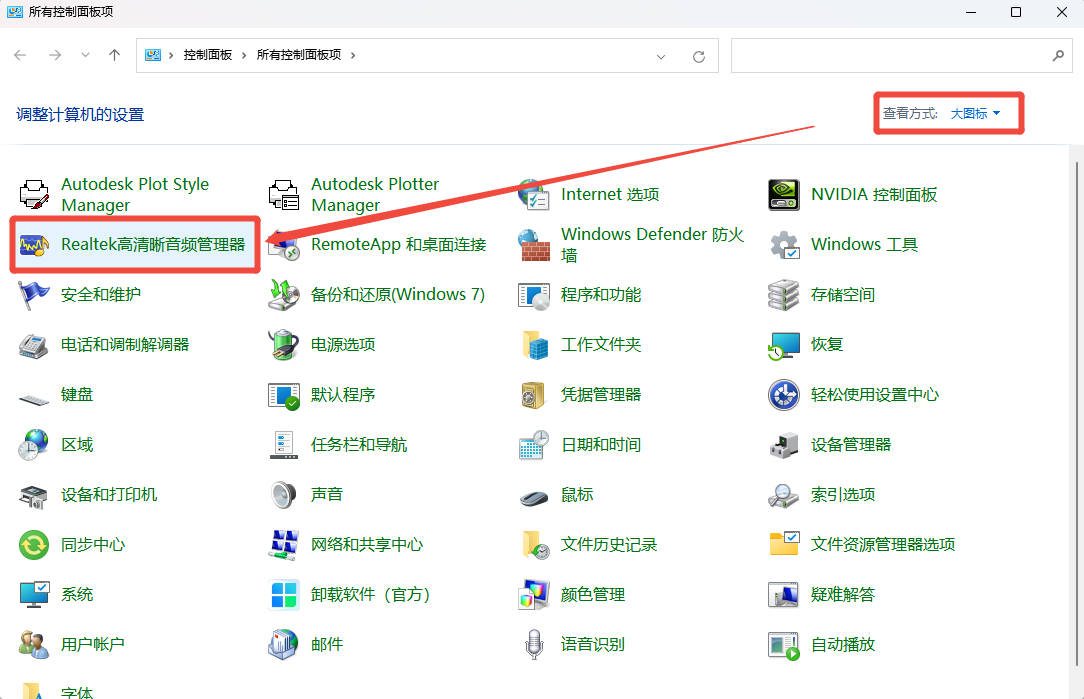The height and width of the screenshot is (699, 1084).
Task: Open the 用户帐户 link
Action: coord(93,644)
